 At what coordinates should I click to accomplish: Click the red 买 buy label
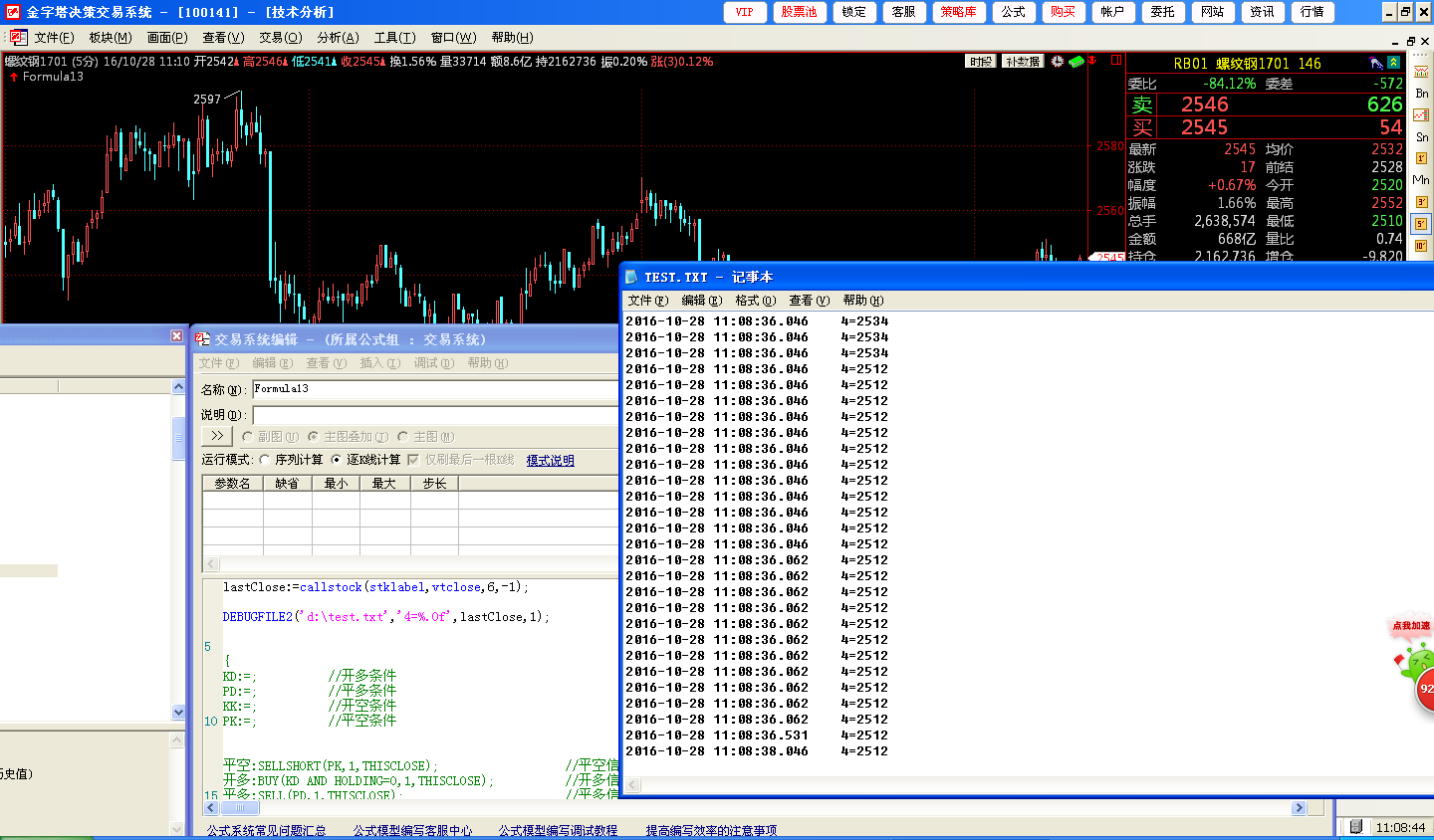tap(1142, 127)
